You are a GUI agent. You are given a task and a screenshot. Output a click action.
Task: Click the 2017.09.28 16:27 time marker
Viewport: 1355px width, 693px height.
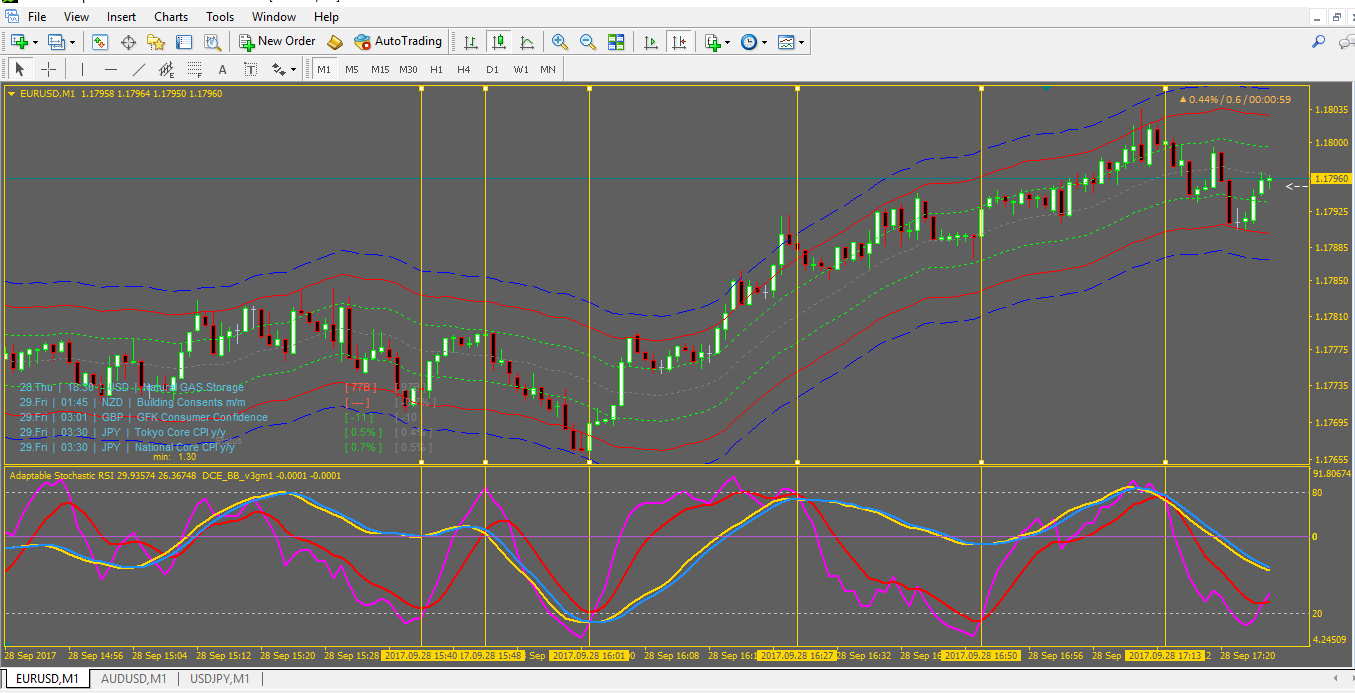[x=796, y=656]
